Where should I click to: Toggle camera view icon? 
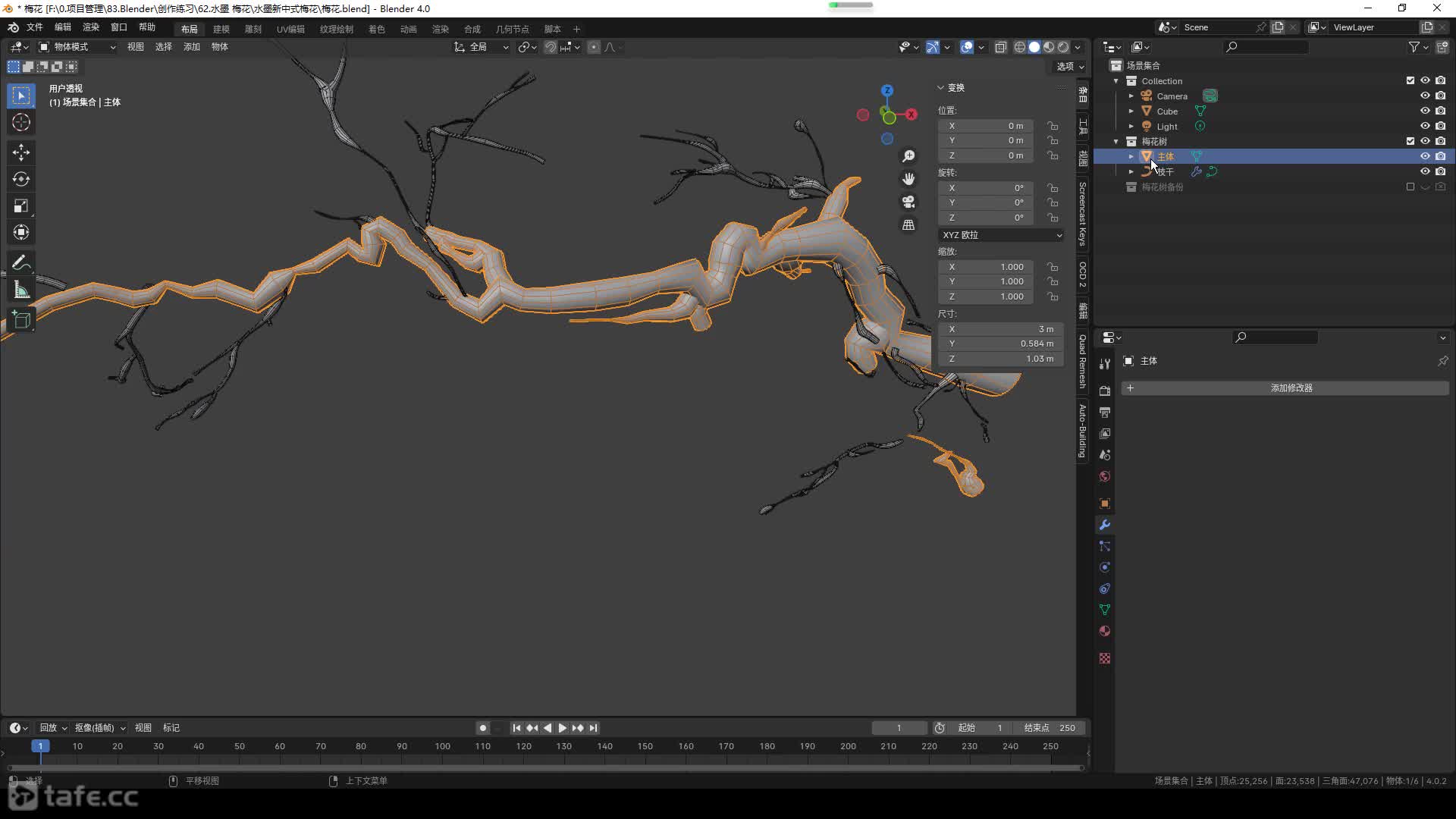point(908,202)
